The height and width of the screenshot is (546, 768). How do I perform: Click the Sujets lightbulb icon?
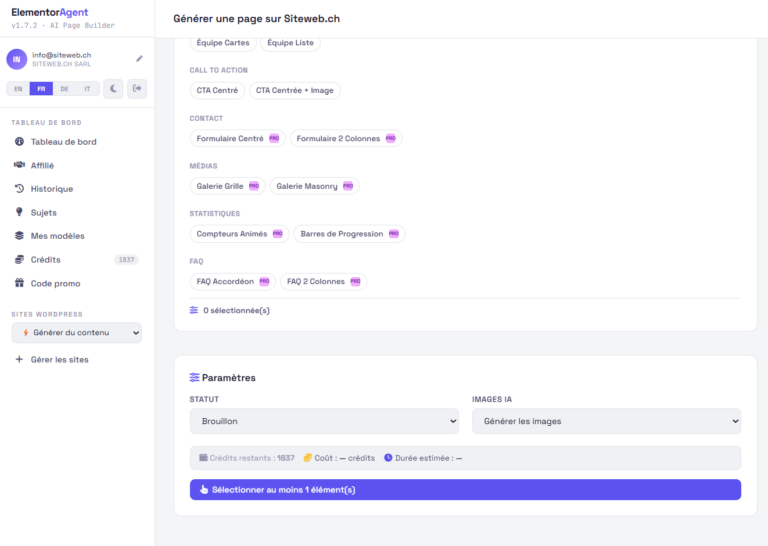[19, 212]
